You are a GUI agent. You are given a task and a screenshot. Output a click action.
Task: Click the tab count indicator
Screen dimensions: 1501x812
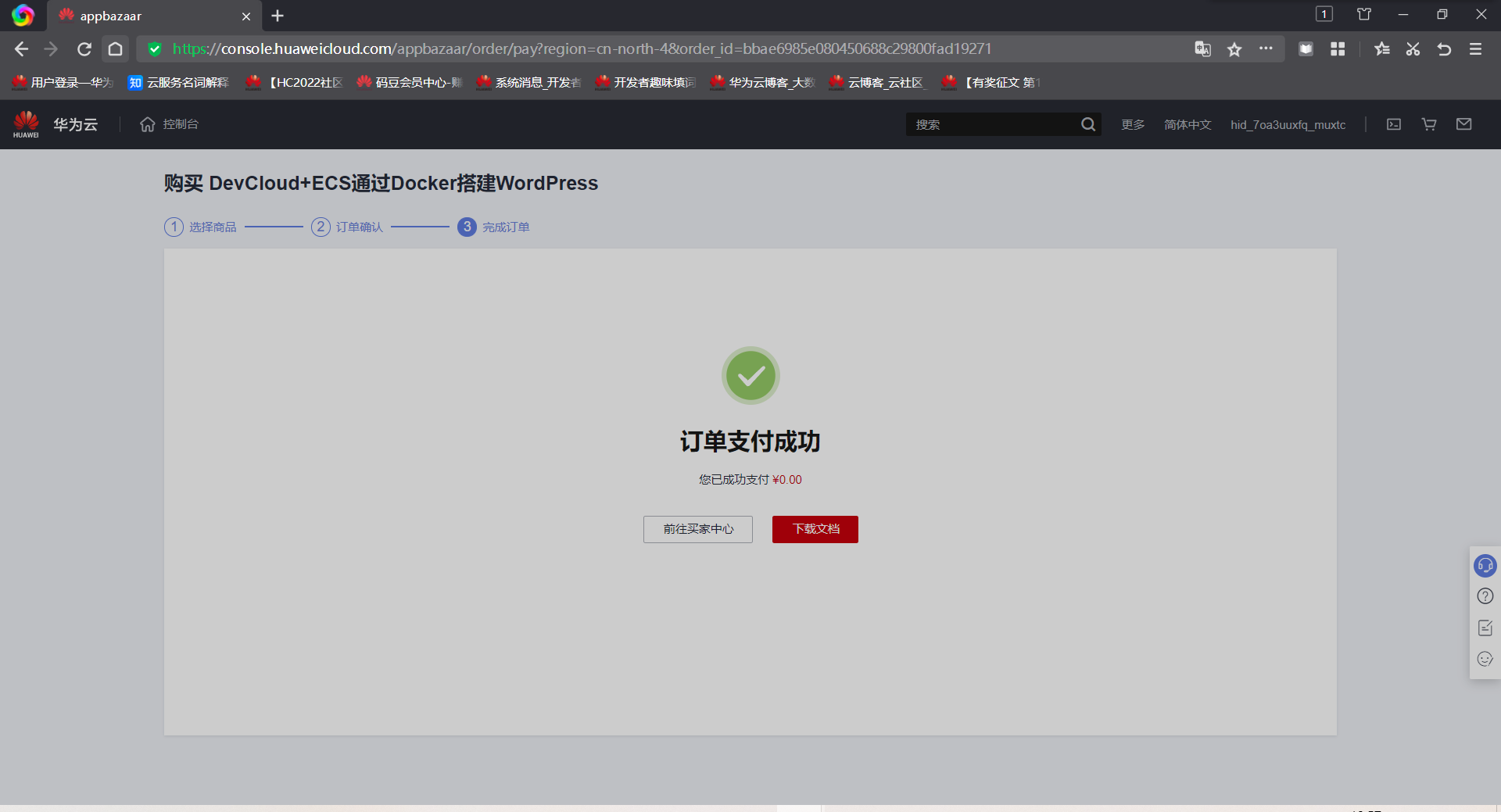(1324, 14)
